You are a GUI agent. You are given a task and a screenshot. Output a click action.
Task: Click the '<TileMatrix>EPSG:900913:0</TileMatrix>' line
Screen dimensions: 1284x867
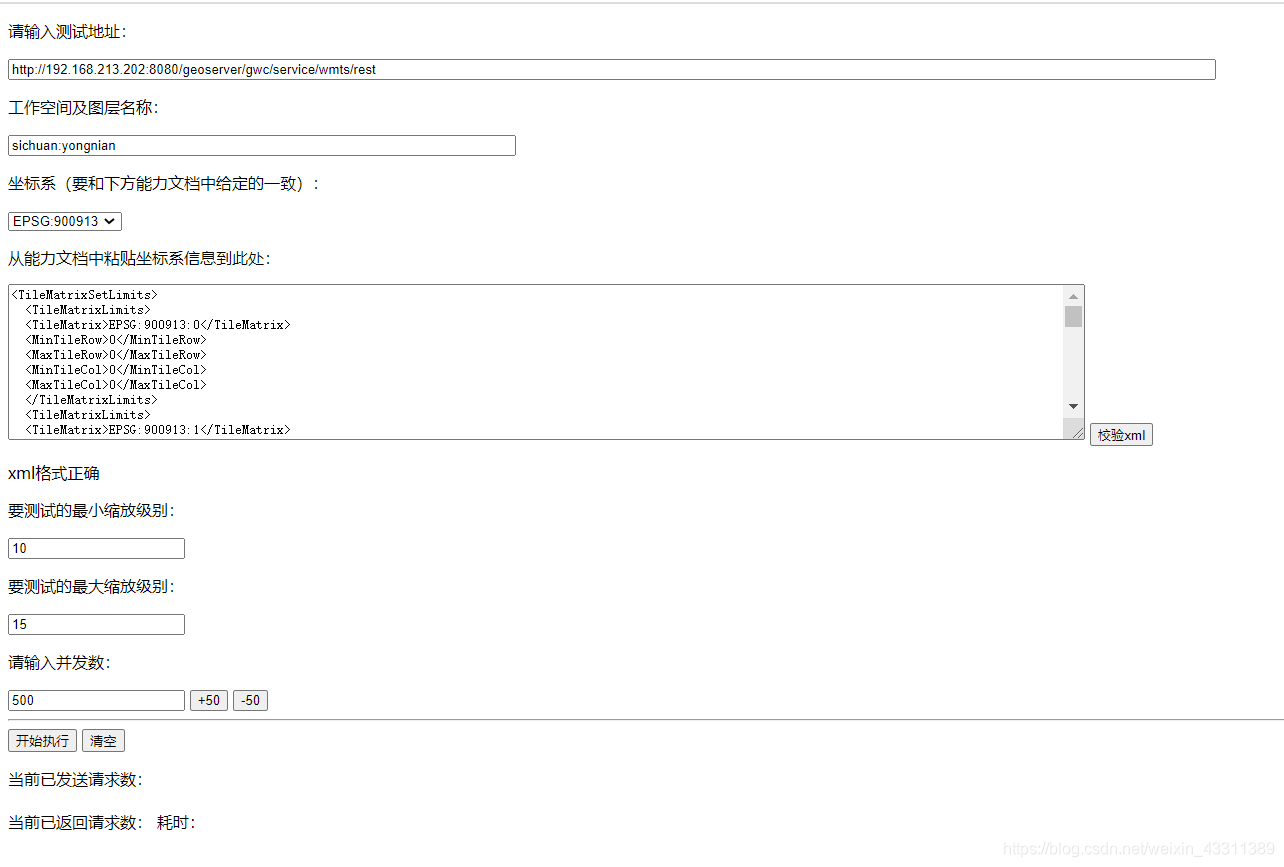coord(158,325)
